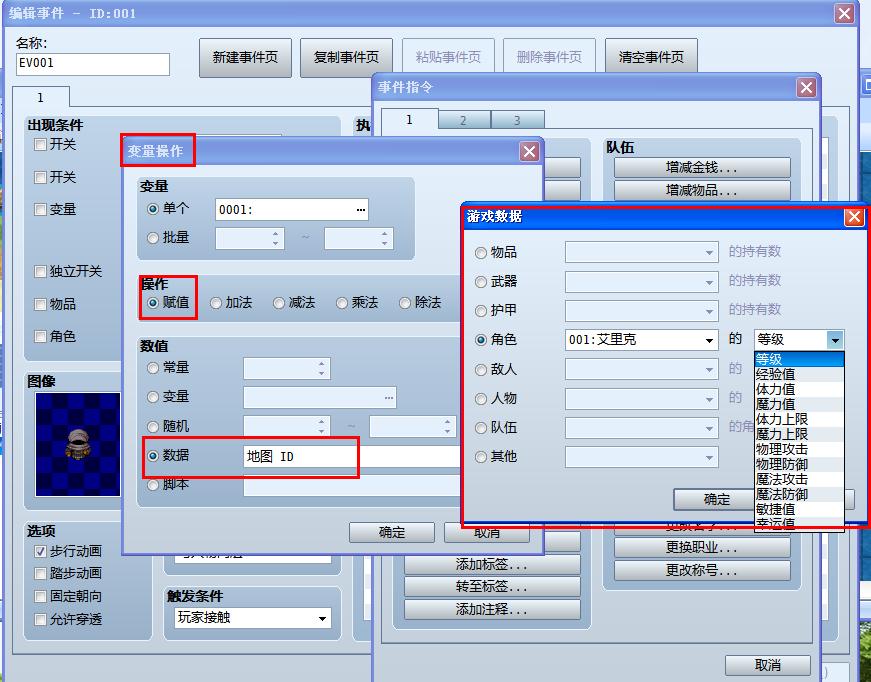Click 取消 in the 事件指令 window
Screen dimensions: 871x682
[x=767, y=665]
